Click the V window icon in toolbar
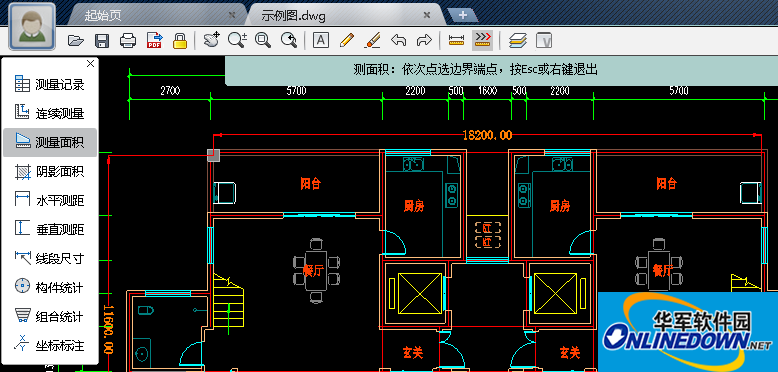 click(x=544, y=40)
